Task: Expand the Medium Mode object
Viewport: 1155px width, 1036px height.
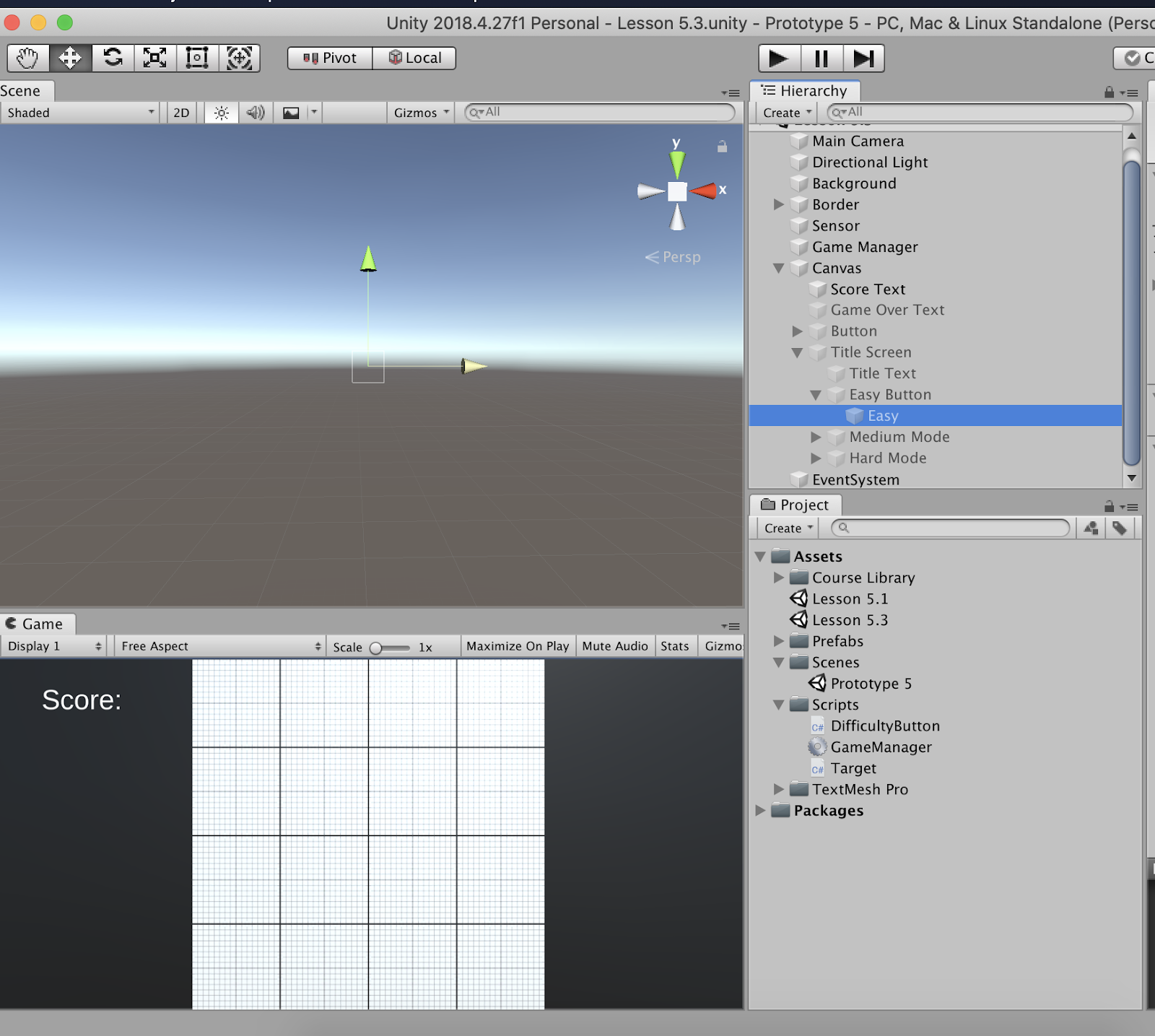Action: (x=816, y=437)
